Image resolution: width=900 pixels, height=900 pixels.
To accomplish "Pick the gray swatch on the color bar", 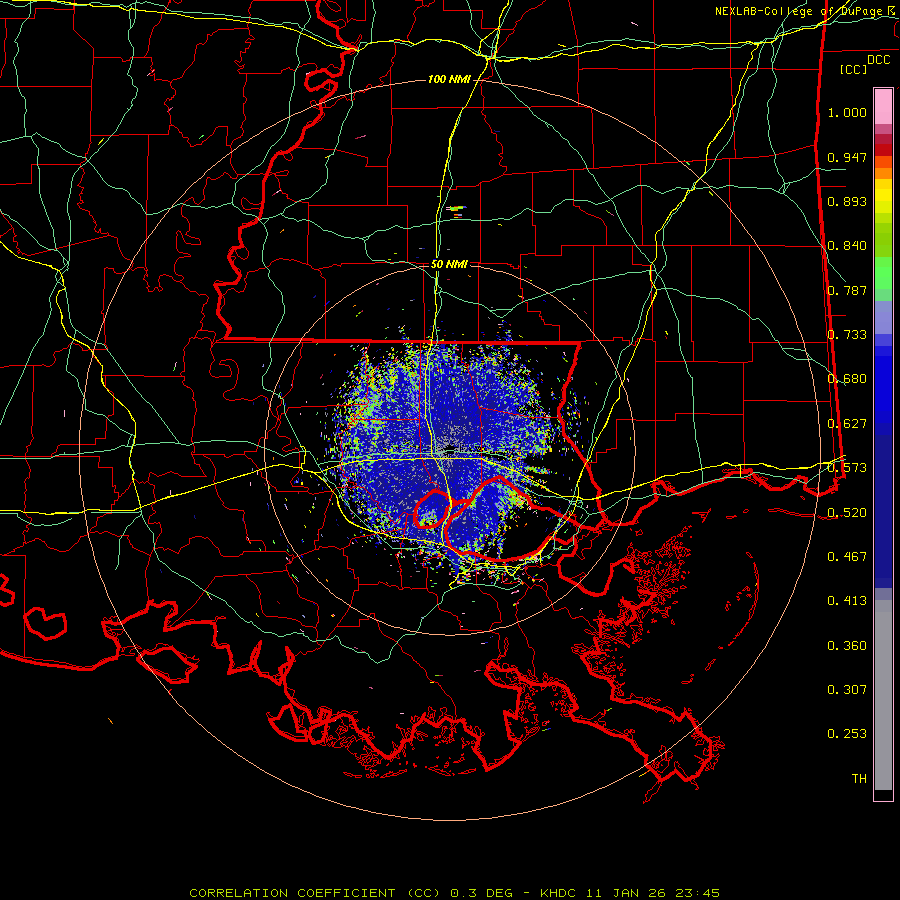I will pyautogui.click(x=883, y=695).
